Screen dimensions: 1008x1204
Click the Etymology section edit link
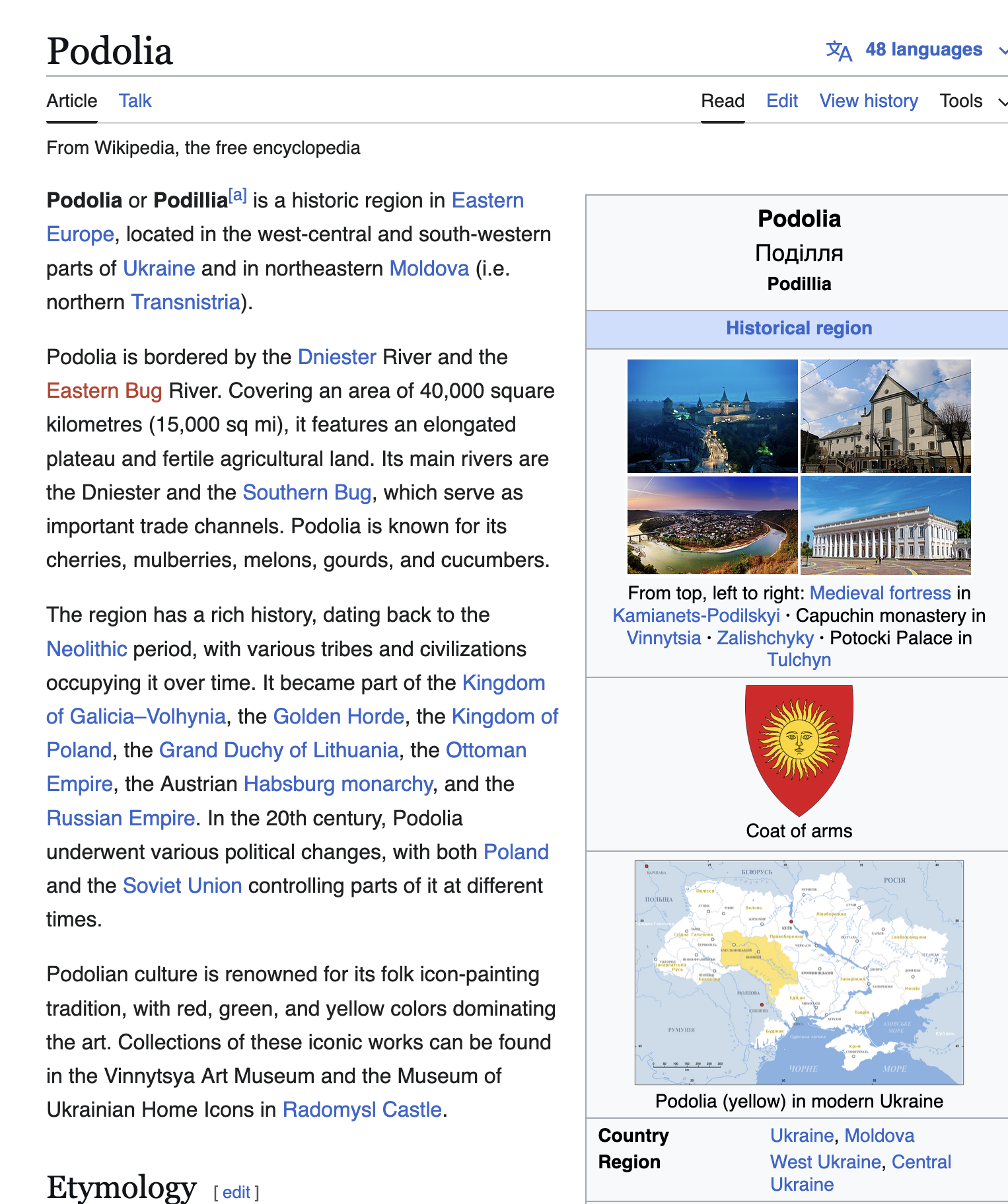pyautogui.click(x=236, y=1192)
